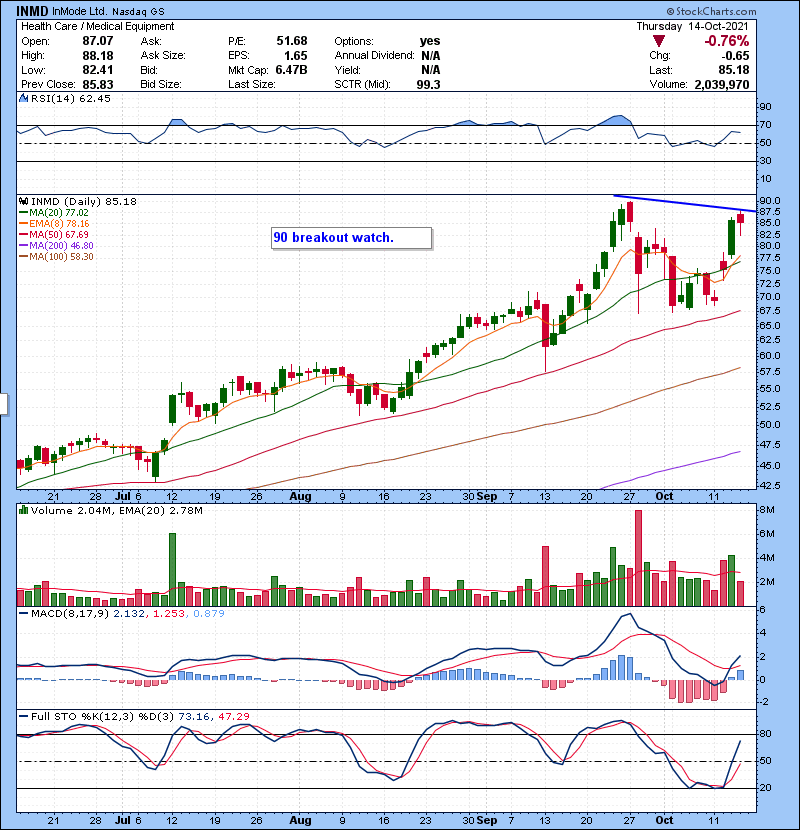Viewport: 800px width, 830px height.
Task: Click the EPS value 1.65
Action: (295, 56)
